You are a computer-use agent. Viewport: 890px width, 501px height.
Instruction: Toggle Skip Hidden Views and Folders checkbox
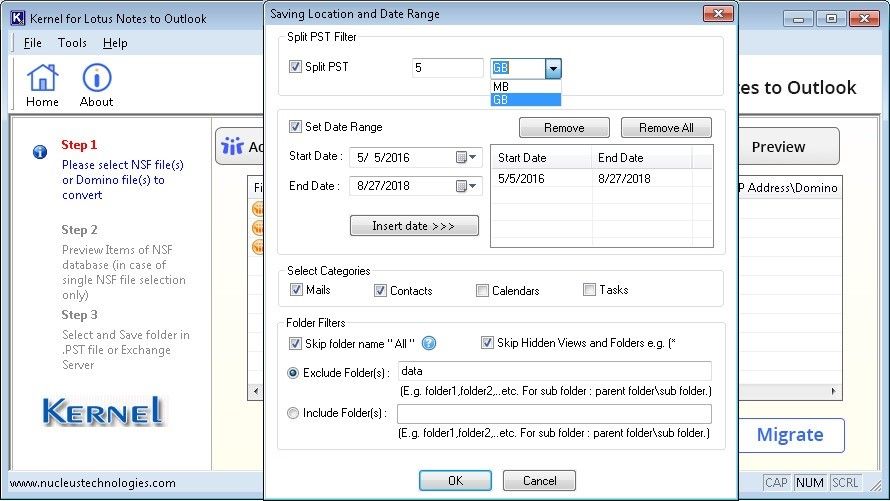[487, 343]
